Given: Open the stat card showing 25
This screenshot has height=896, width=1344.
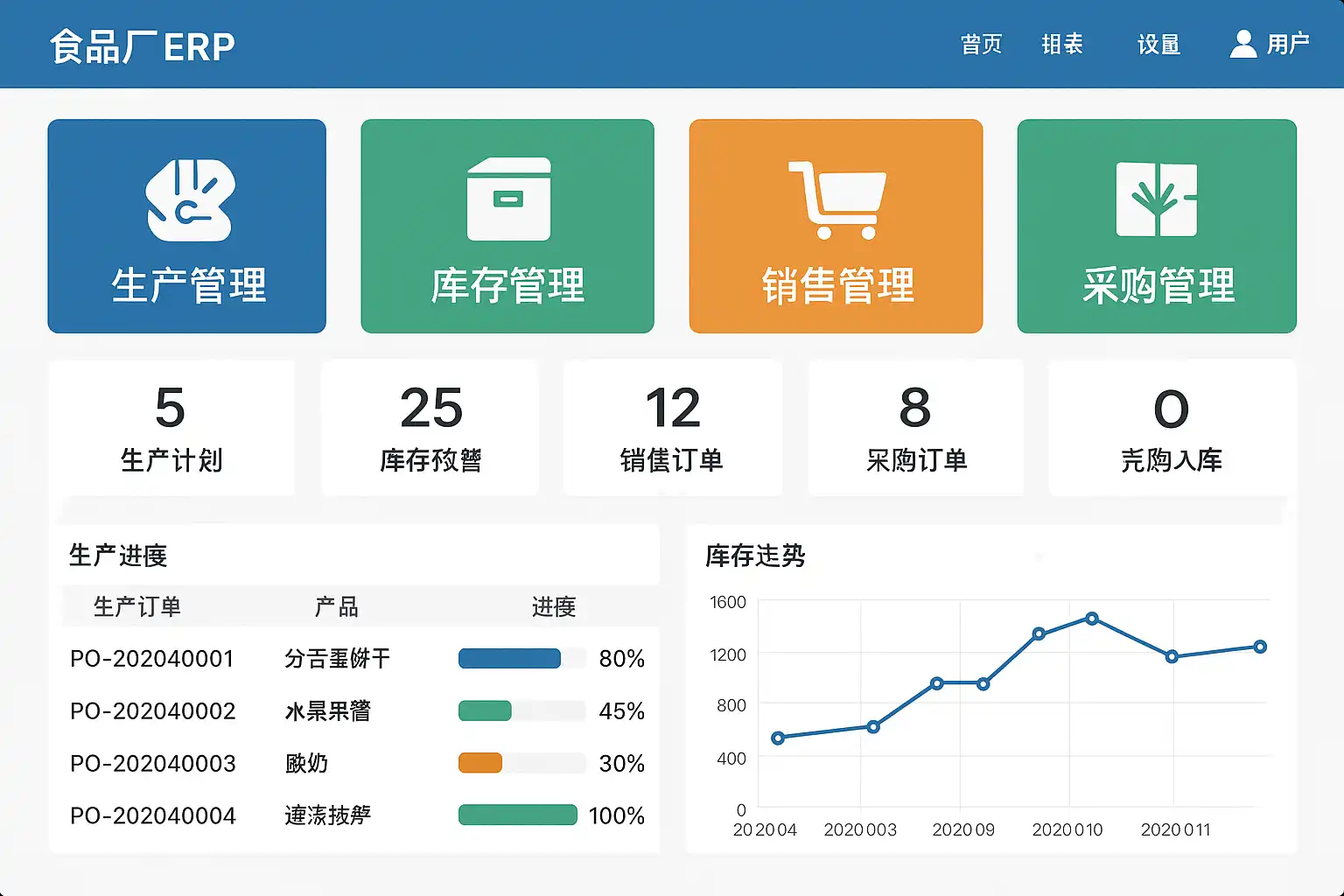Looking at the screenshot, I should point(430,428).
